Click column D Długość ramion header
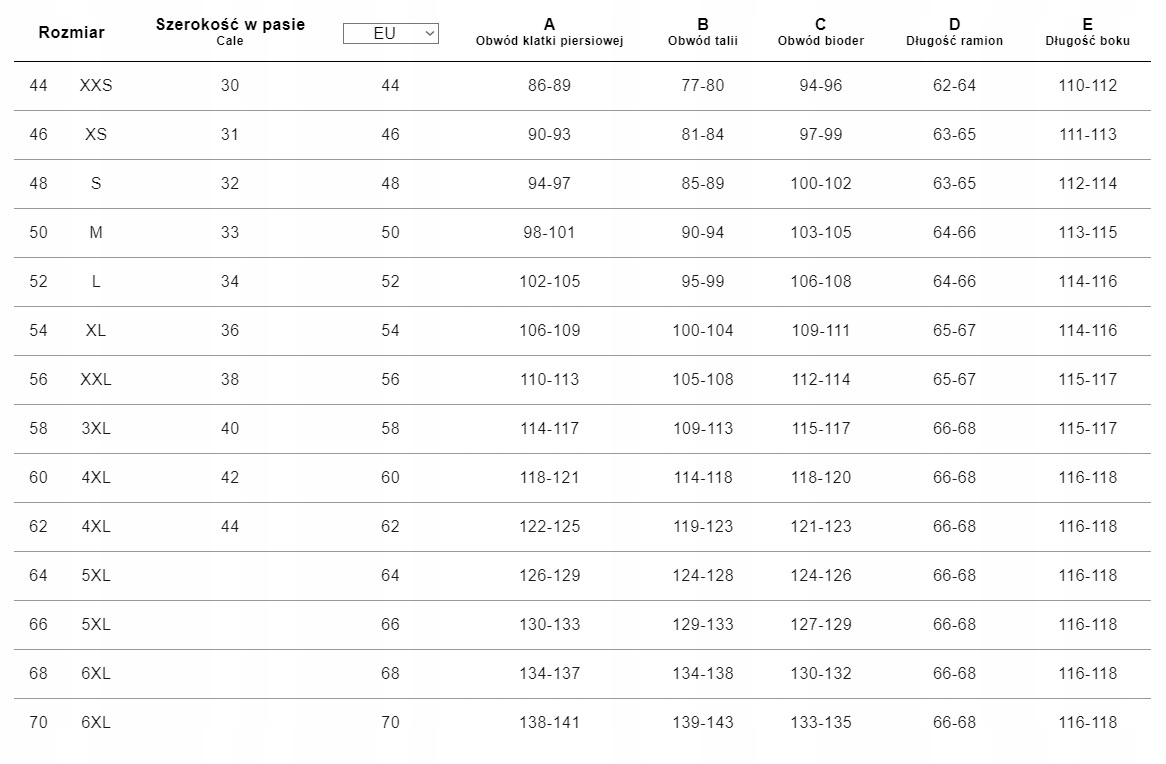Viewport: 1166px width, 764px height. (x=954, y=31)
